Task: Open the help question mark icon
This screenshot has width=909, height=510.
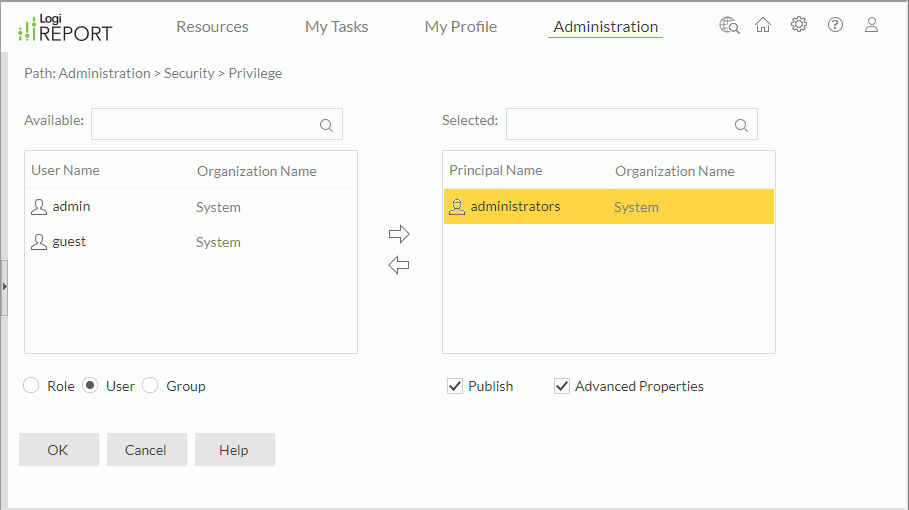Action: tap(835, 24)
